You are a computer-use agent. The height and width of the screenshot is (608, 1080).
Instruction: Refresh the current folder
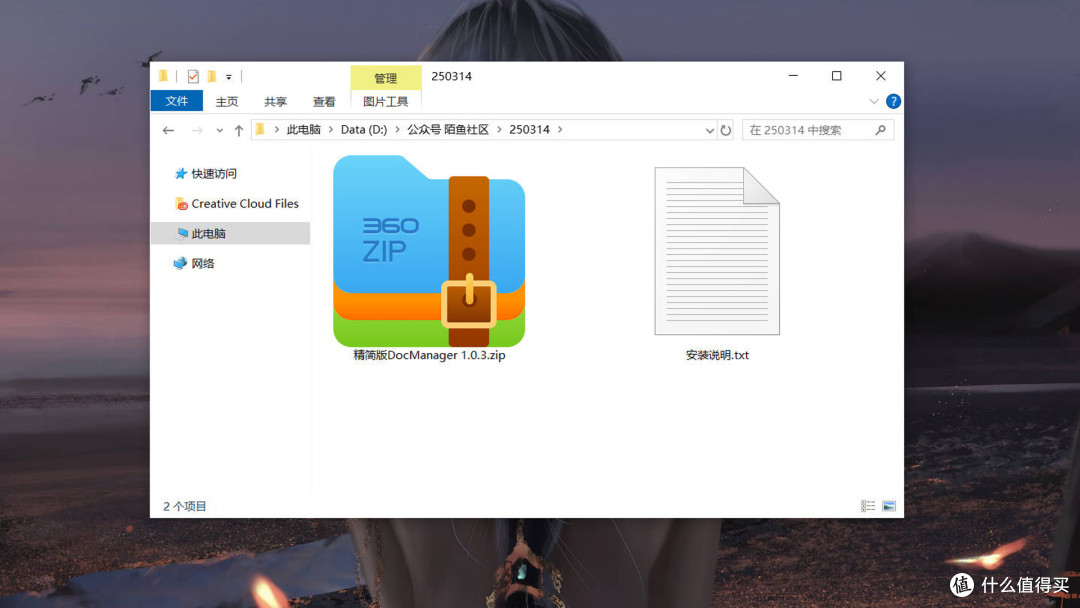point(725,130)
